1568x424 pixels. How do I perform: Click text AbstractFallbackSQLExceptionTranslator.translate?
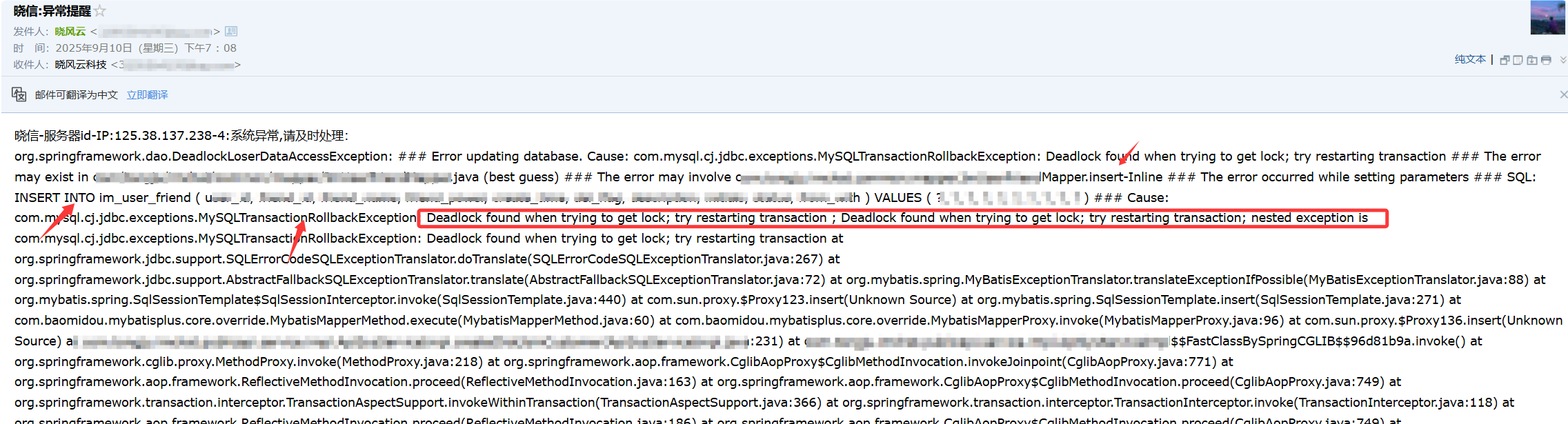click(375, 280)
